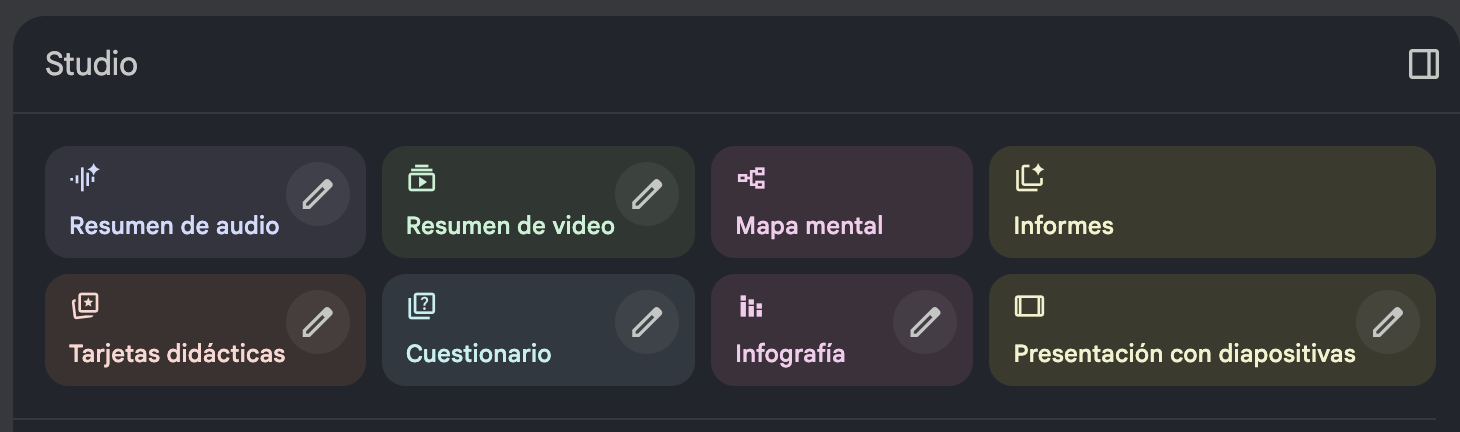
Task: Click the mind map diagram icon
Action: [x=751, y=178]
